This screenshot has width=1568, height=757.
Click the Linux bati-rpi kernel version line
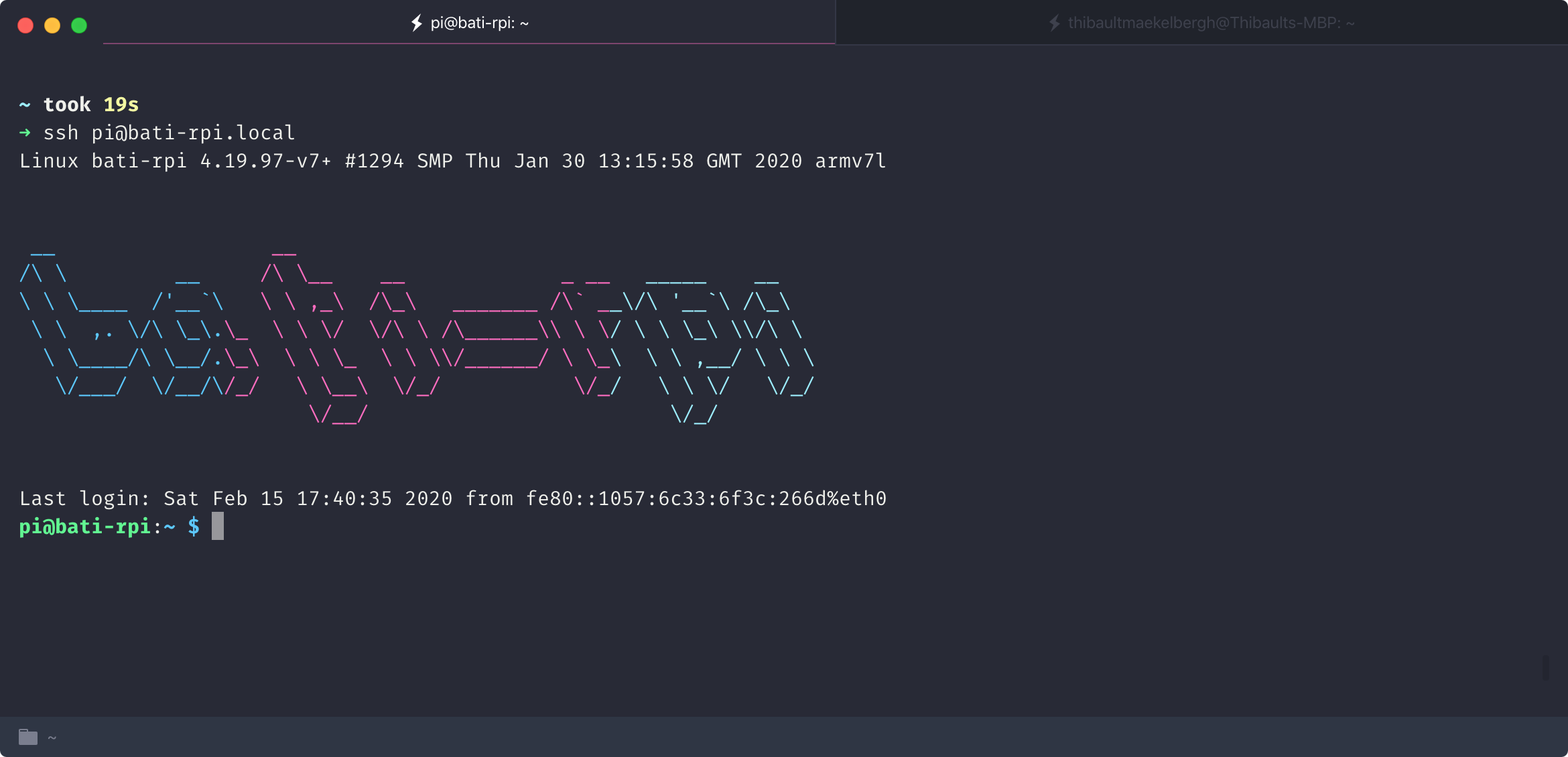pyautogui.click(x=452, y=161)
